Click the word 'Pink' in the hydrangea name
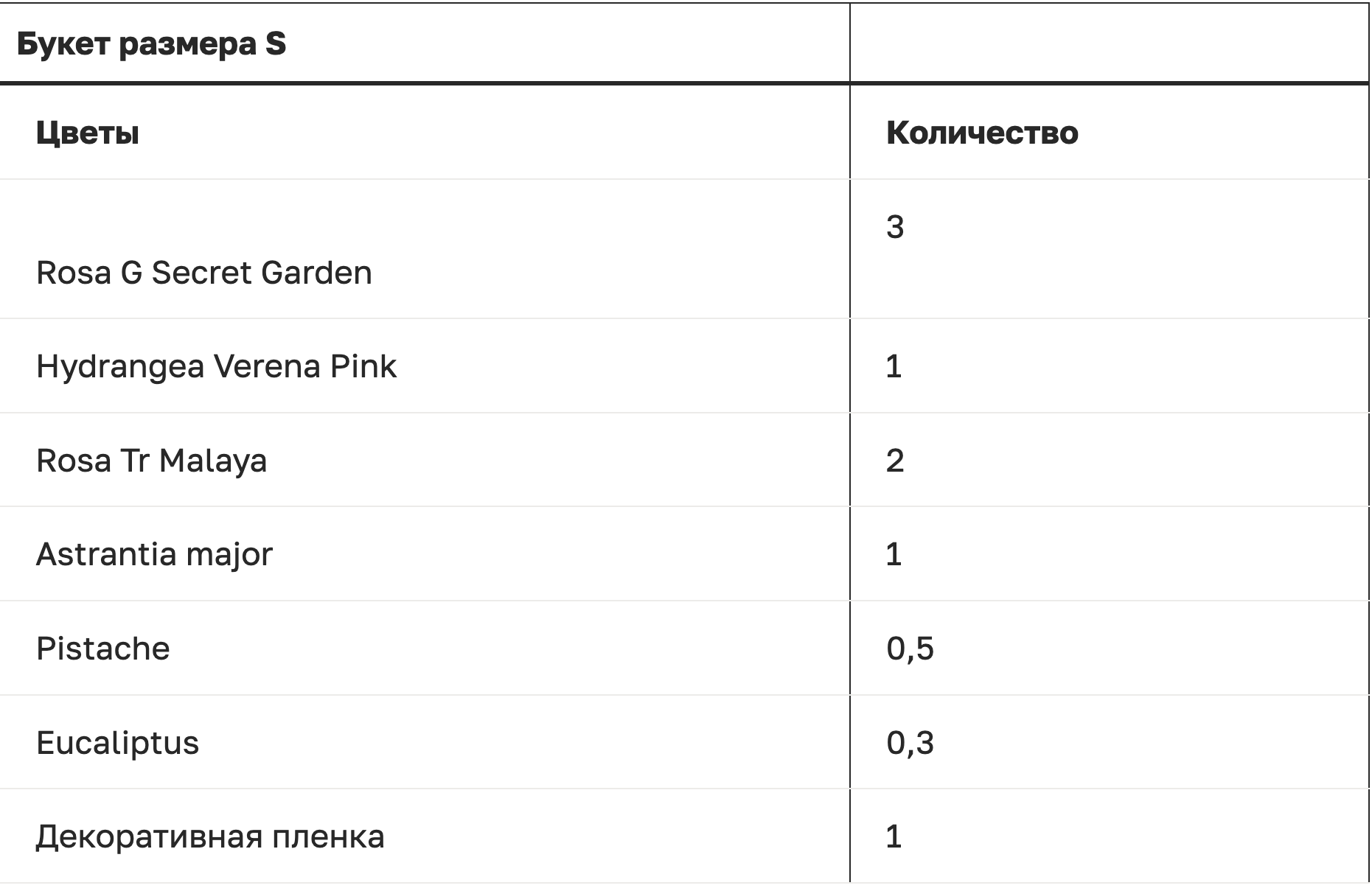Screen dimensions: 1372x891 click(363, 366)
